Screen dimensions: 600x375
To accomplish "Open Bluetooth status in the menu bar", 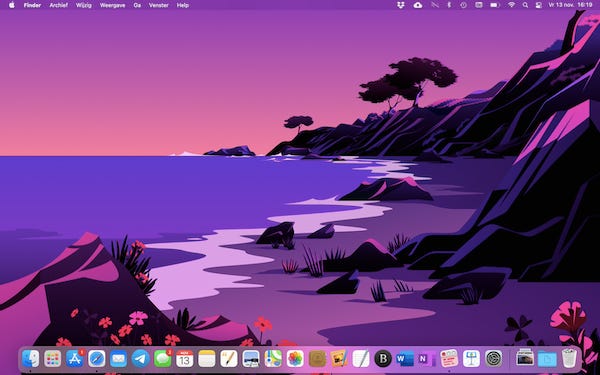I will point(449,5).
